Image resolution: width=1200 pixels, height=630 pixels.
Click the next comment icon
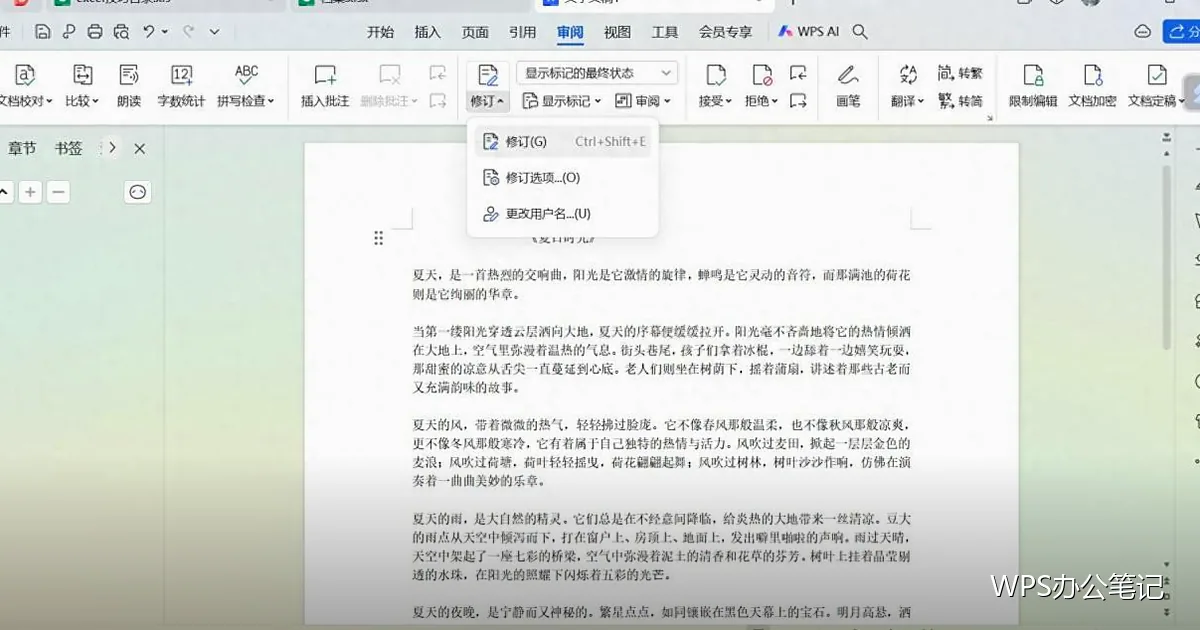pos(437,100)
